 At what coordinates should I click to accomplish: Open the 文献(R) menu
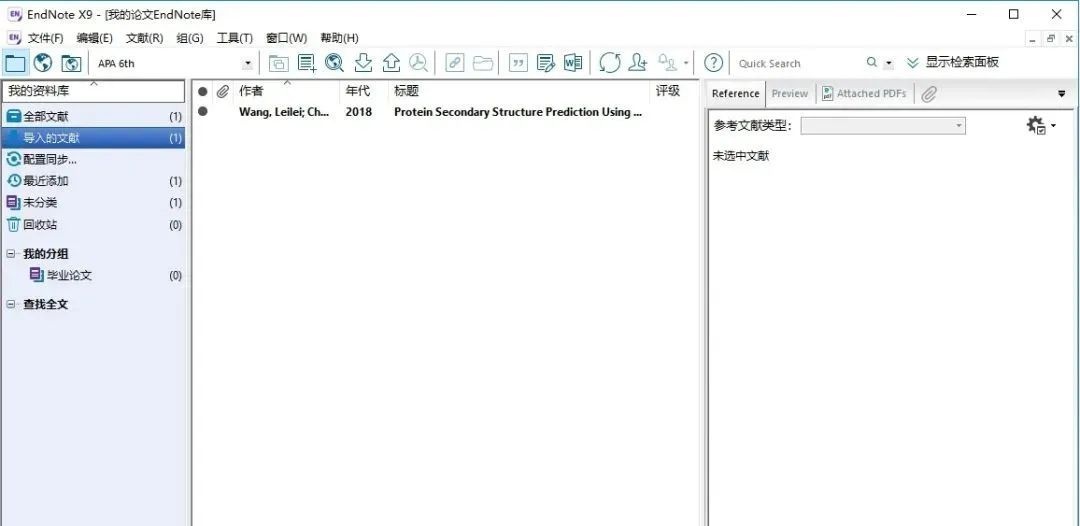[145, 38]
